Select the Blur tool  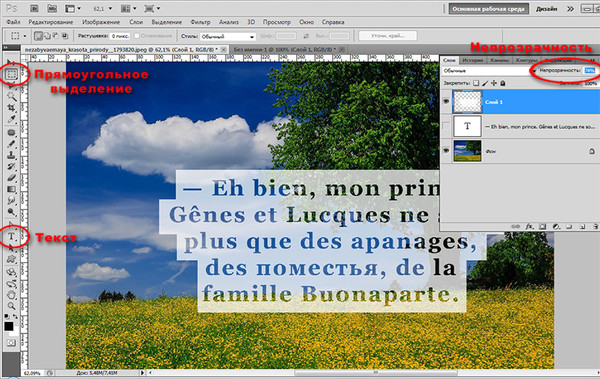tap(11, 201)
